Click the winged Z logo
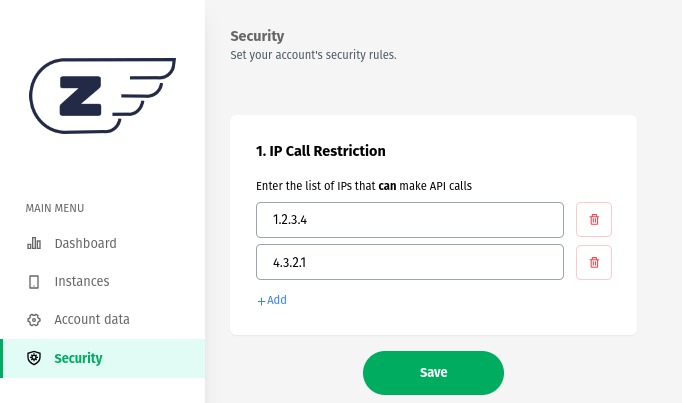Screen dimensions: 682x403 (x=102, y=96)
